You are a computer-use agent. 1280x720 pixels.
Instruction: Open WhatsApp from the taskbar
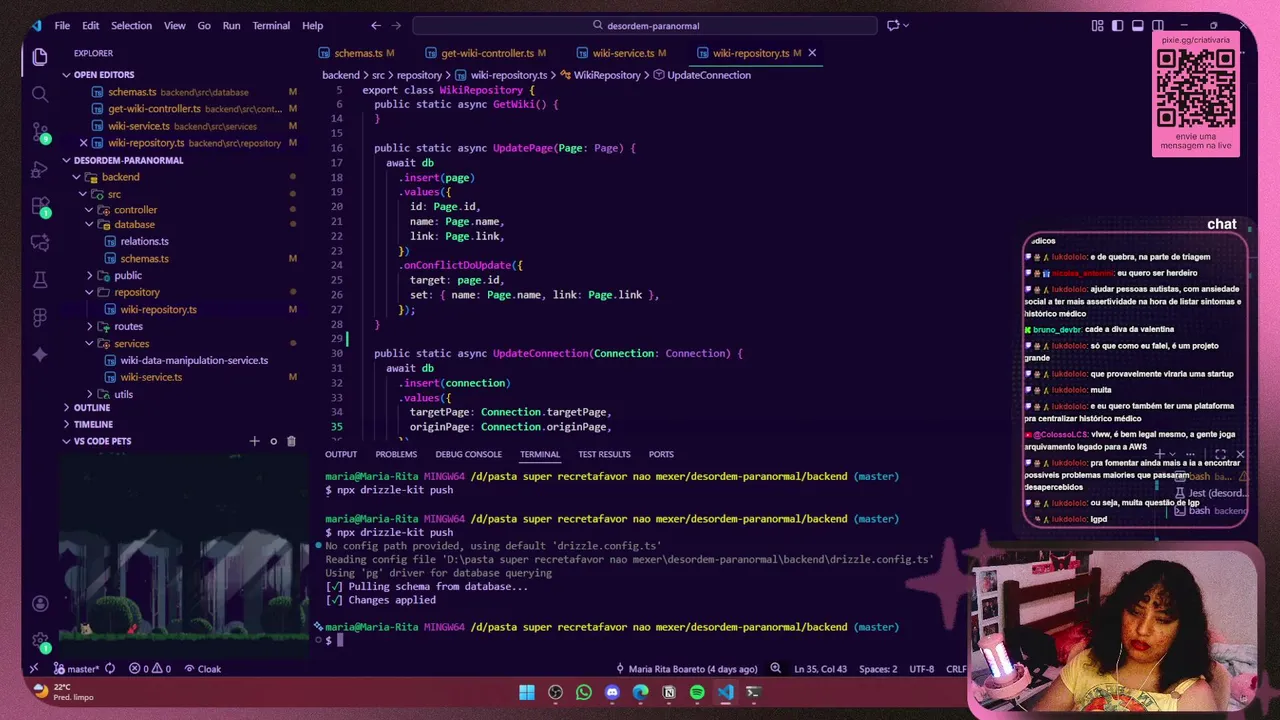584,692
